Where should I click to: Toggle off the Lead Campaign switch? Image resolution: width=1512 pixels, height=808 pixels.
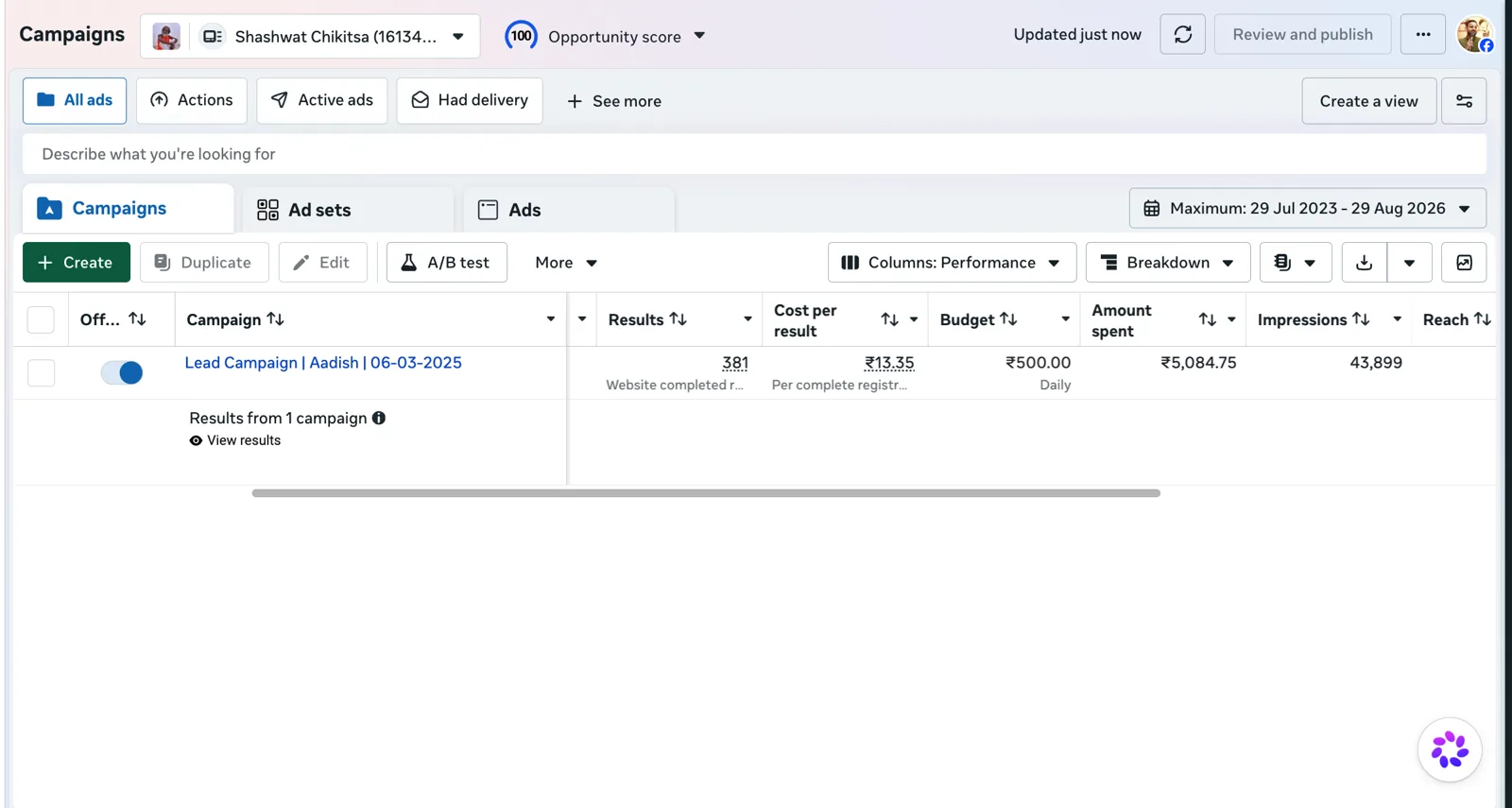(x=122, y=372)
